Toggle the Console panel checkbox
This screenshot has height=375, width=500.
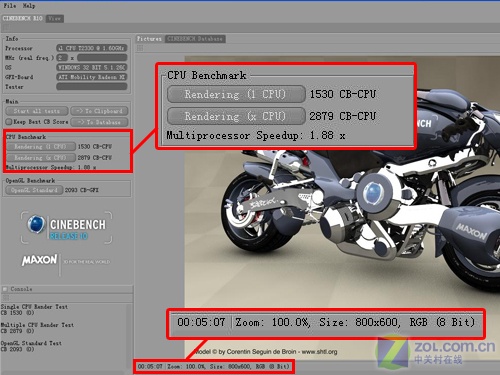click(x=5, y=289)
